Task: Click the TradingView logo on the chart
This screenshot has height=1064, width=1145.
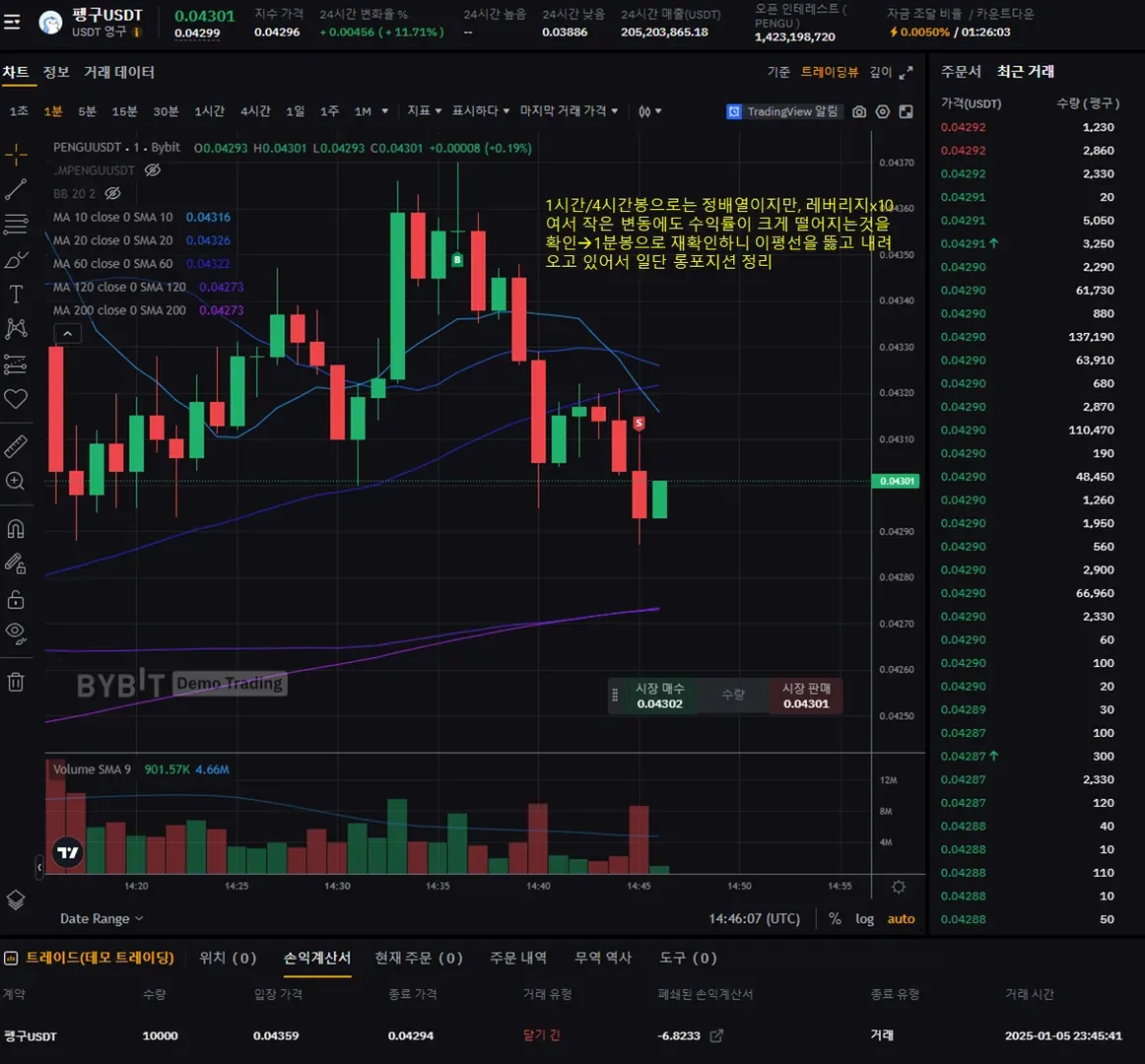Action: point(68,852)
